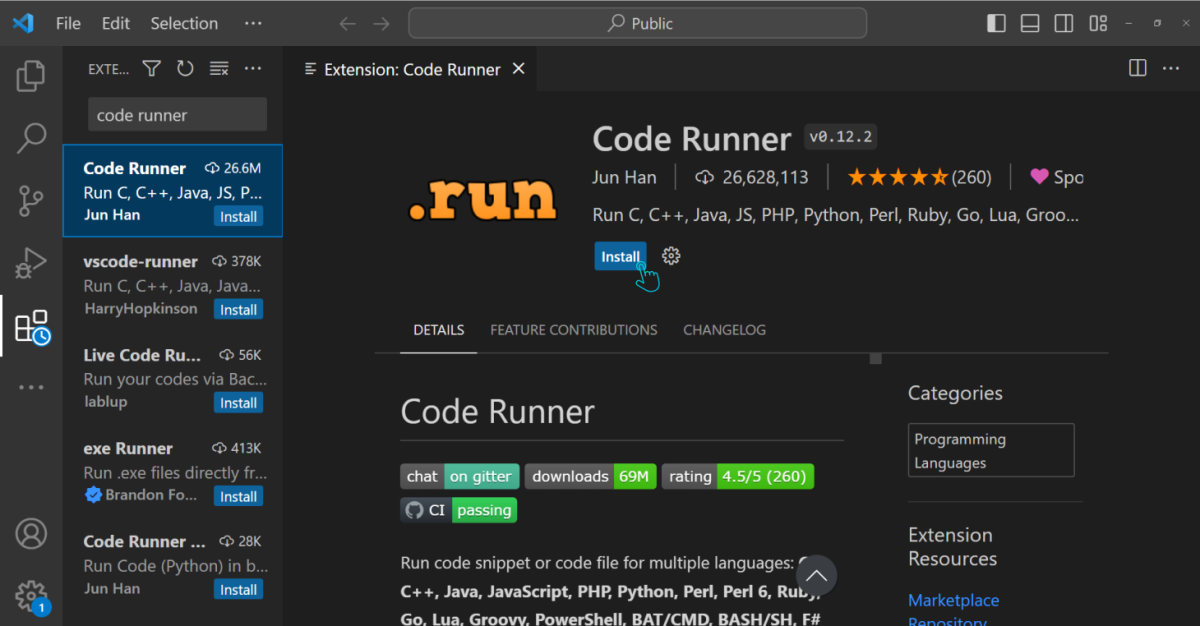Open the Source Control view

point(31,200)
